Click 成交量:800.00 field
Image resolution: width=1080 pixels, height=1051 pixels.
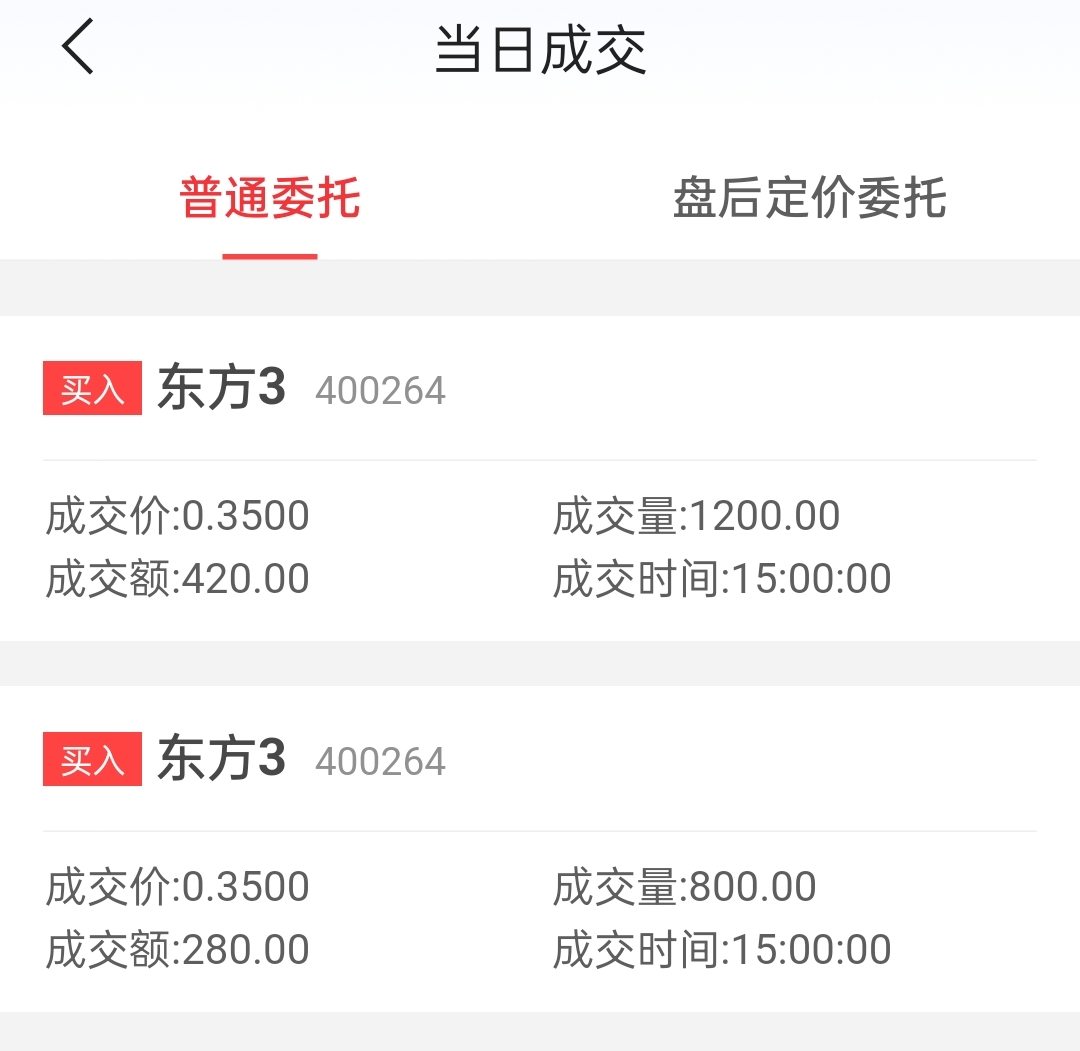tap(685, 886)
